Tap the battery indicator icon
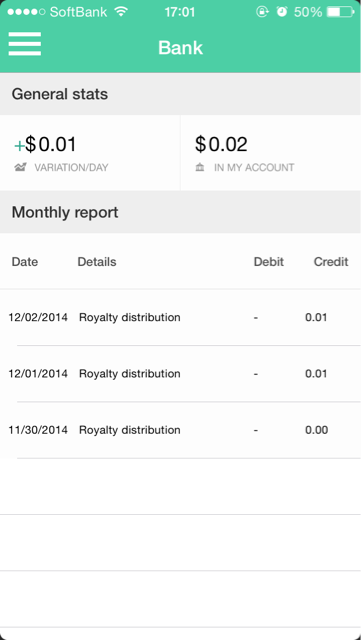The image size is (361, 640). [x=341, y=12]
